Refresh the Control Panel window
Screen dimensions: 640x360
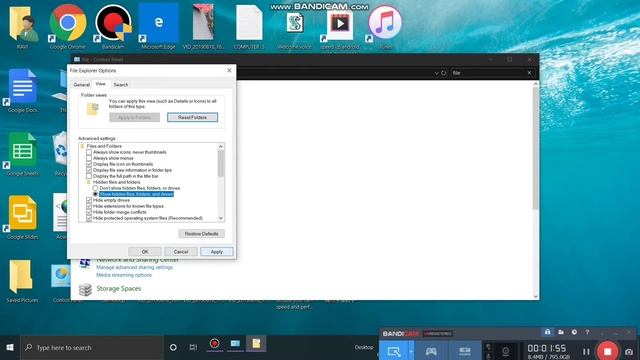pyautogui.click(x=444, y=73)
